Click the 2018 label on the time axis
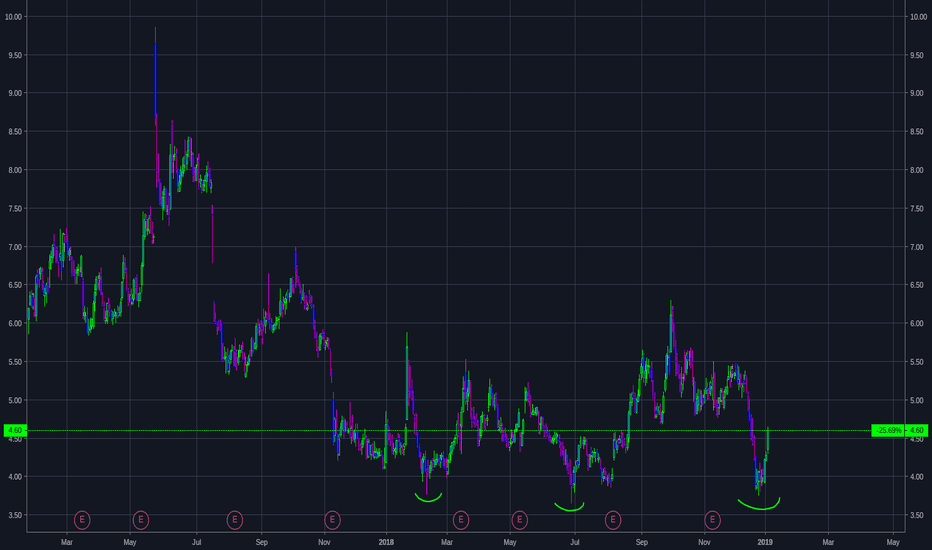Viewport: 932px width, 550px height. (386, 542)
